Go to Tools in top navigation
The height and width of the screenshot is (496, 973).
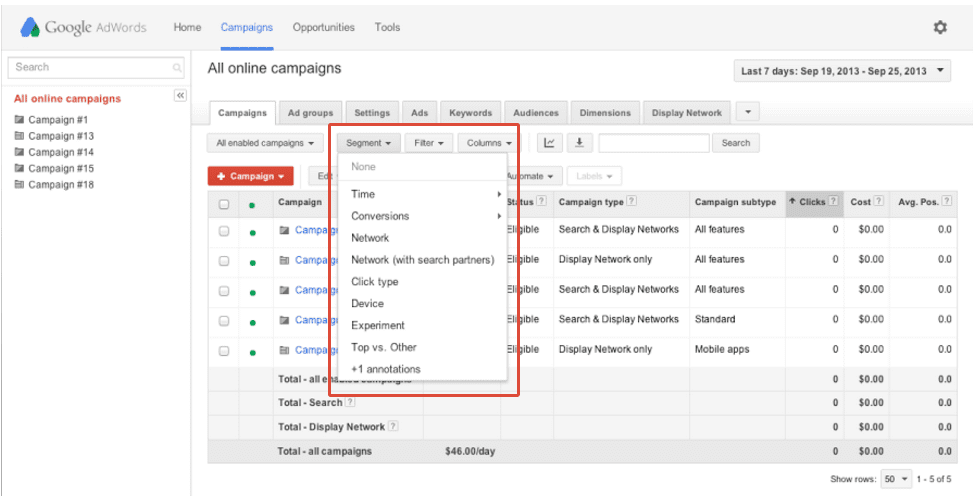coord(387,27)
